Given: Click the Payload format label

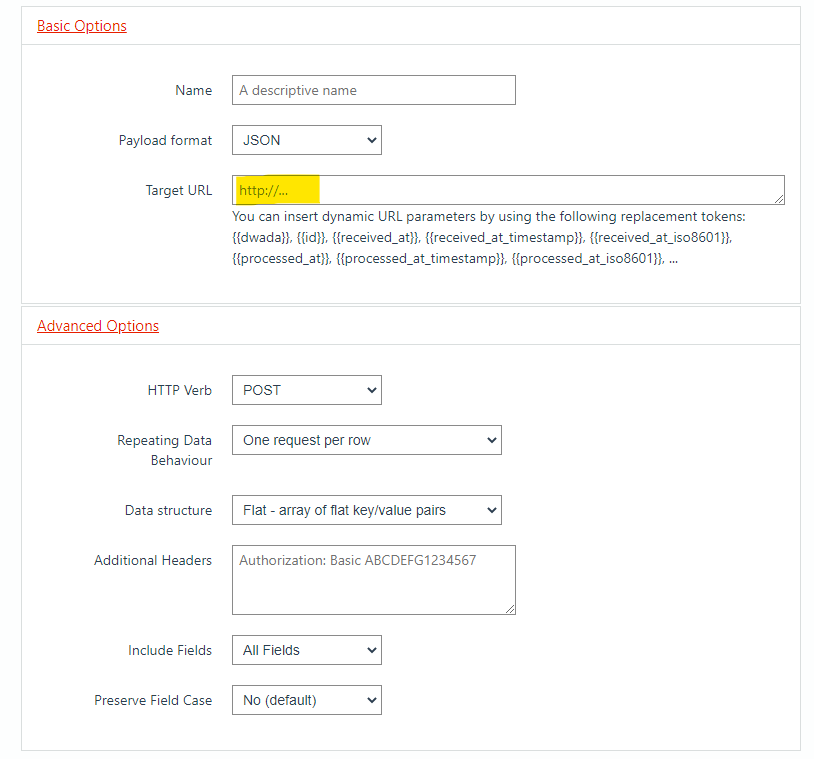Looking at the screenshot, I should coord(165,140).
